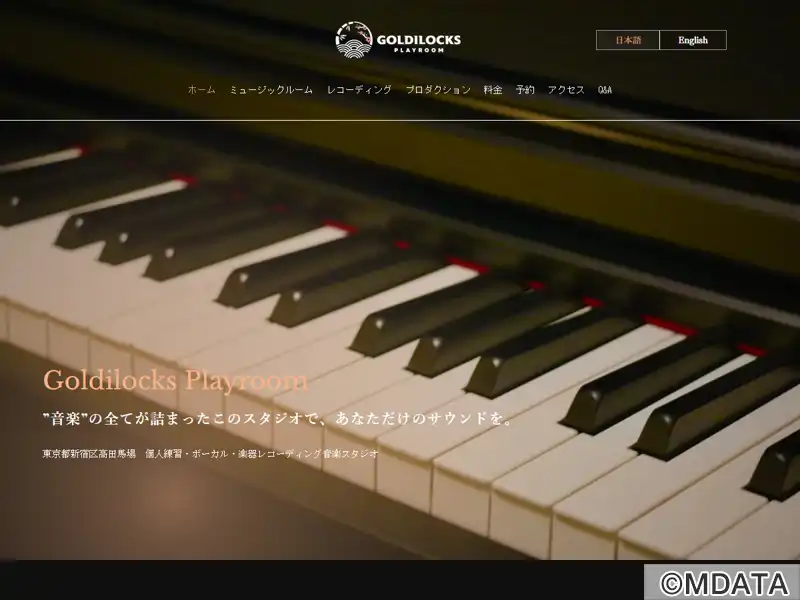The image size is (800, 600).
Task: Click the black footer bar below the hero image
Action: coord(321,580)
